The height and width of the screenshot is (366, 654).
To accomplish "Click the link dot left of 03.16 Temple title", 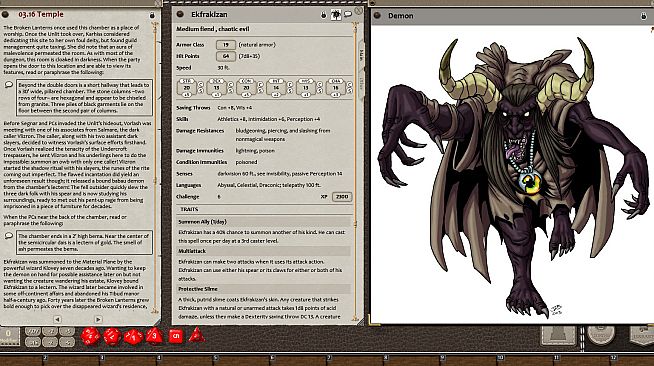I will tap(5, 14).
